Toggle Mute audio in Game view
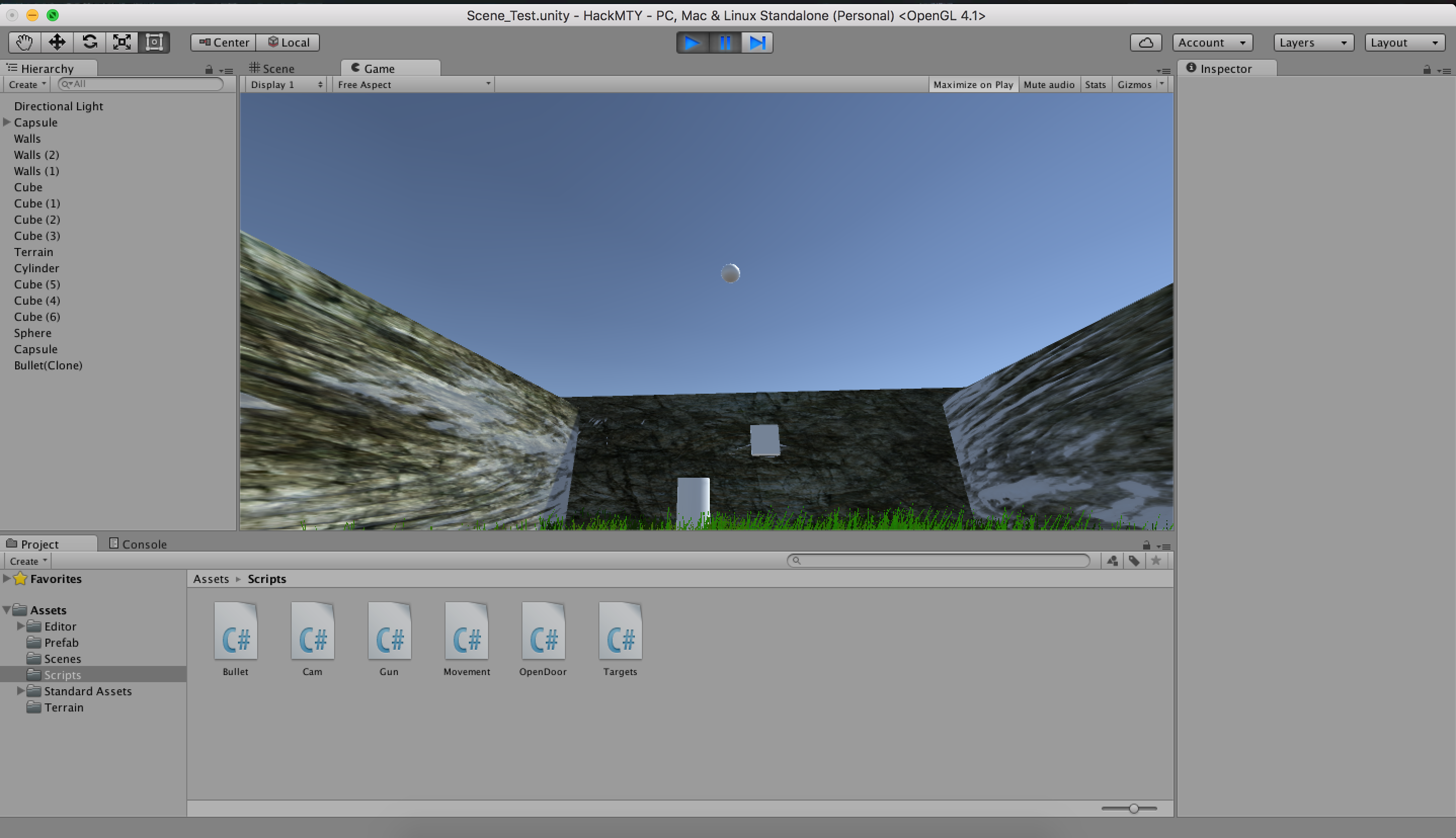Image resolution: width=1456 pixels, height=838 pixels. tap(1048, 85)
